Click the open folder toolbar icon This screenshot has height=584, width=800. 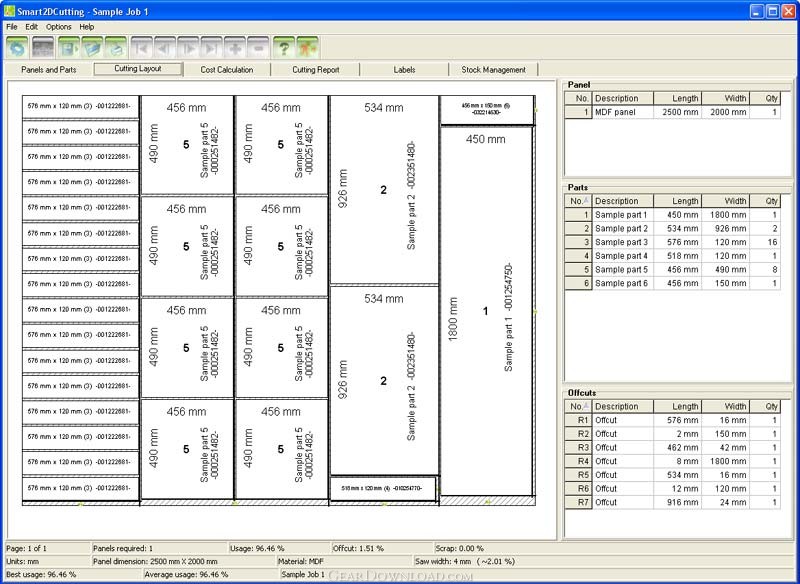[92, 48]
